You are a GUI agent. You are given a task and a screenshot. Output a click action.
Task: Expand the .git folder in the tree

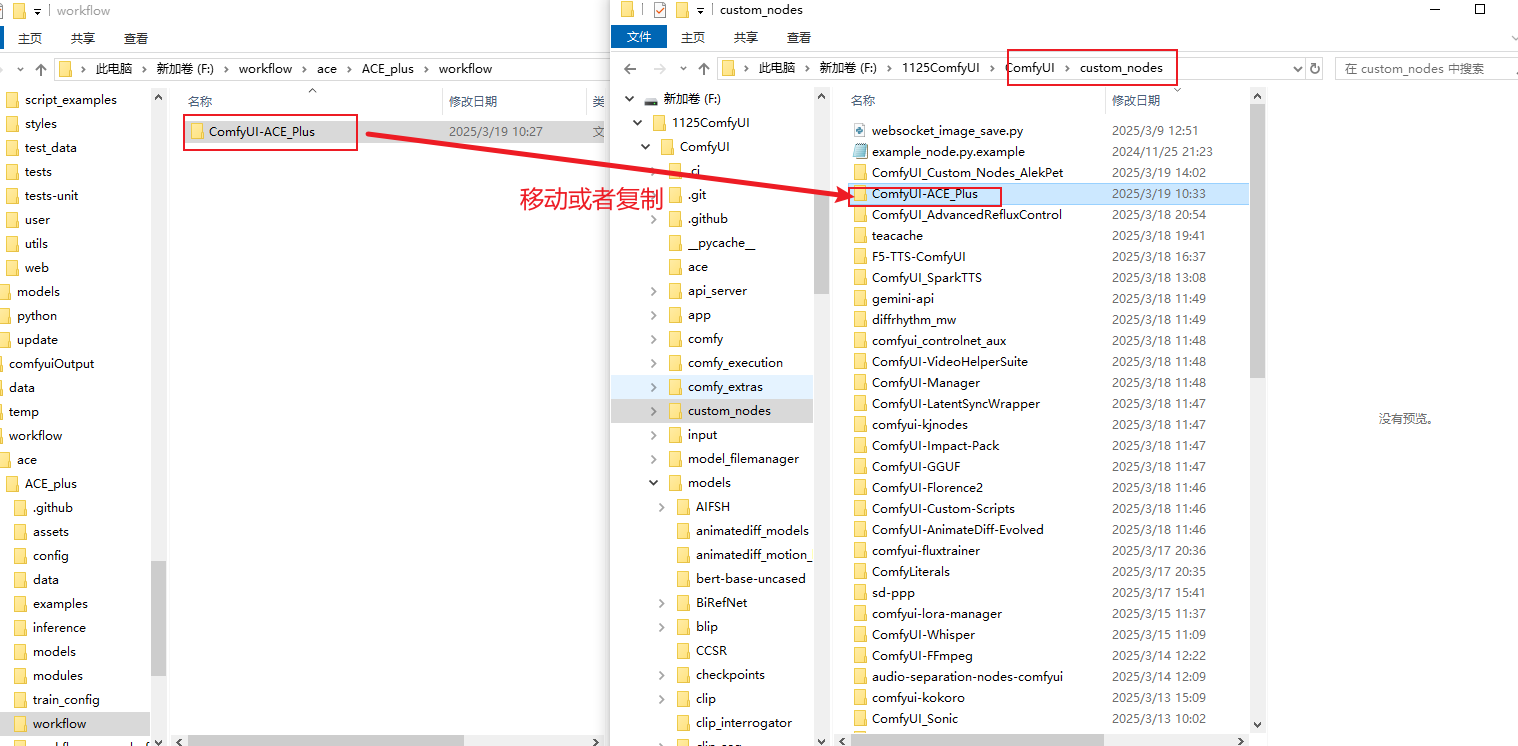tap(654, 195)
